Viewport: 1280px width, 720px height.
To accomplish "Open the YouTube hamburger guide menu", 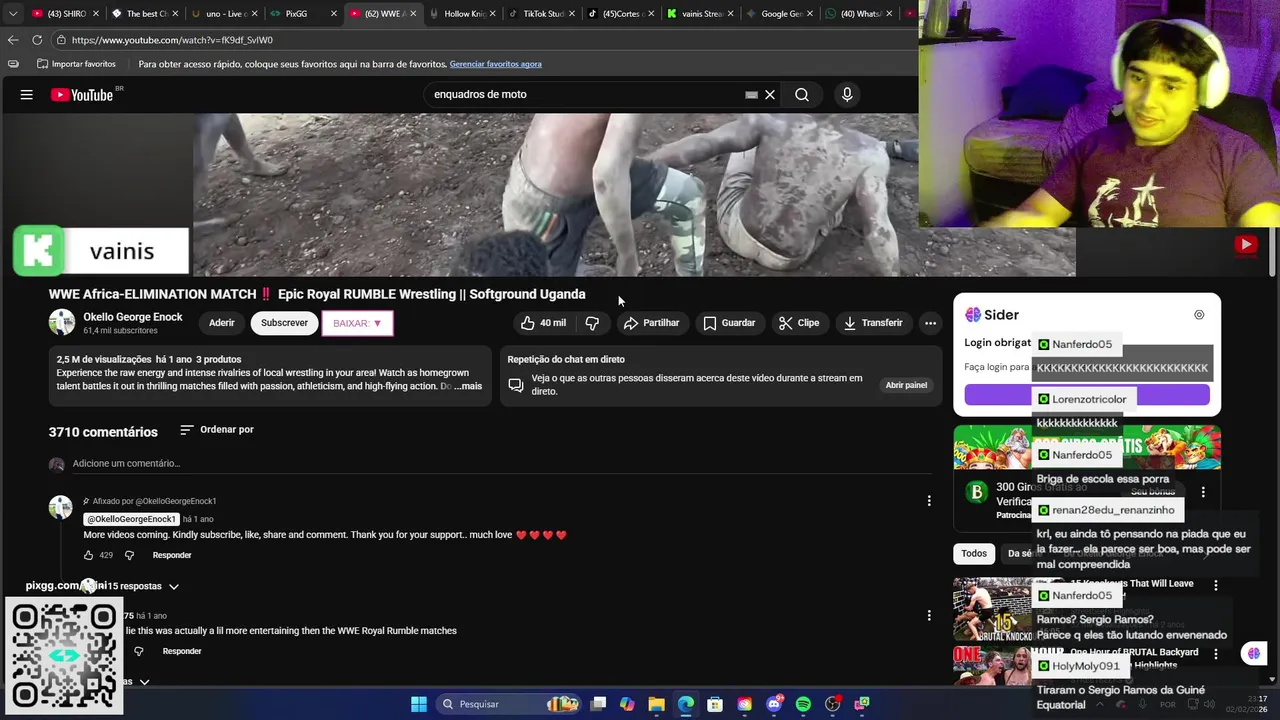I will pos(27,95).
